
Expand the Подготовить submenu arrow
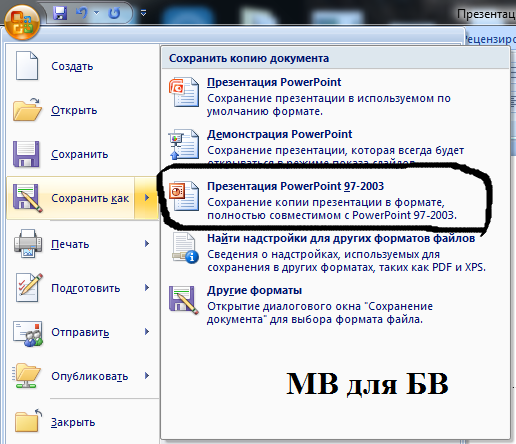(147, 288)
